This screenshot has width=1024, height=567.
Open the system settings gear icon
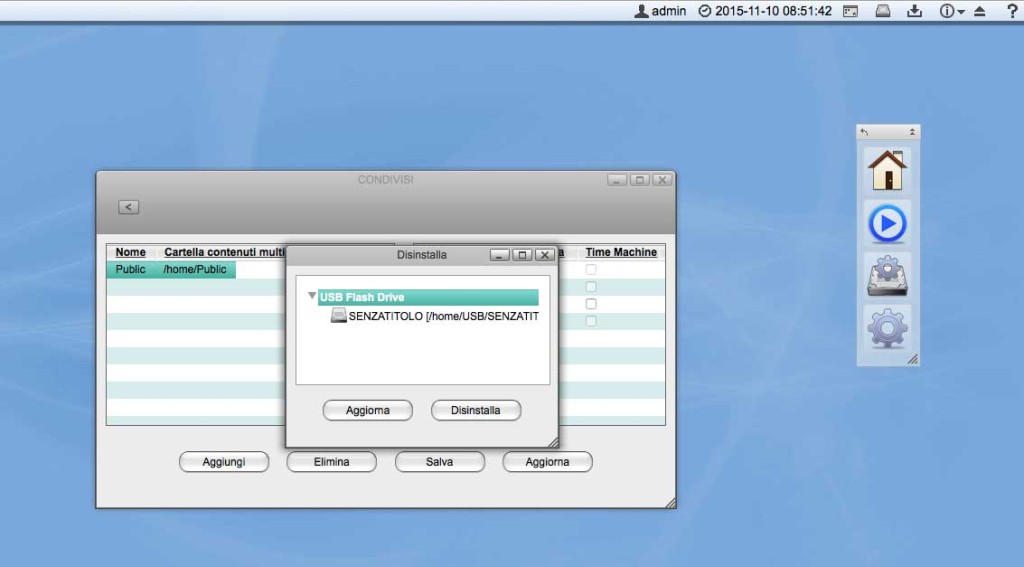pos(887,328)
